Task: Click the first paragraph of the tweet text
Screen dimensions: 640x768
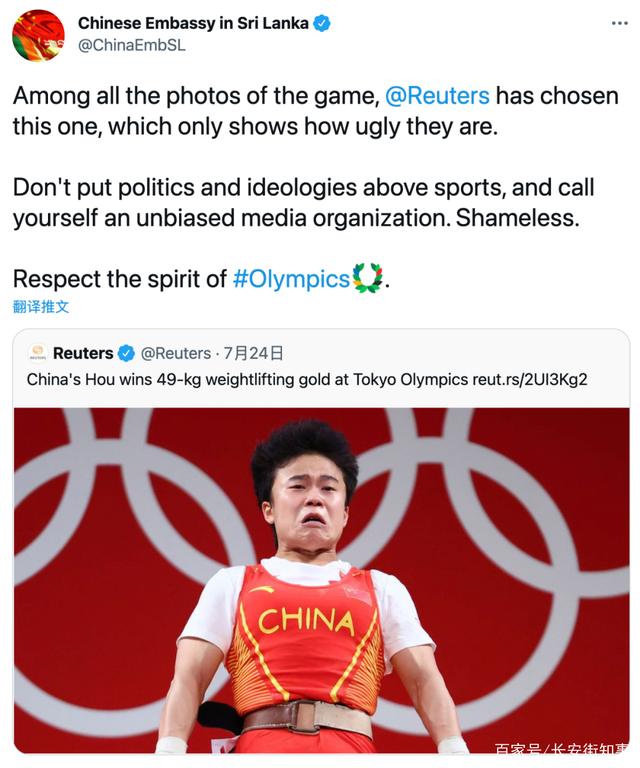Action: pyautogui.click(x=316, y=111)
